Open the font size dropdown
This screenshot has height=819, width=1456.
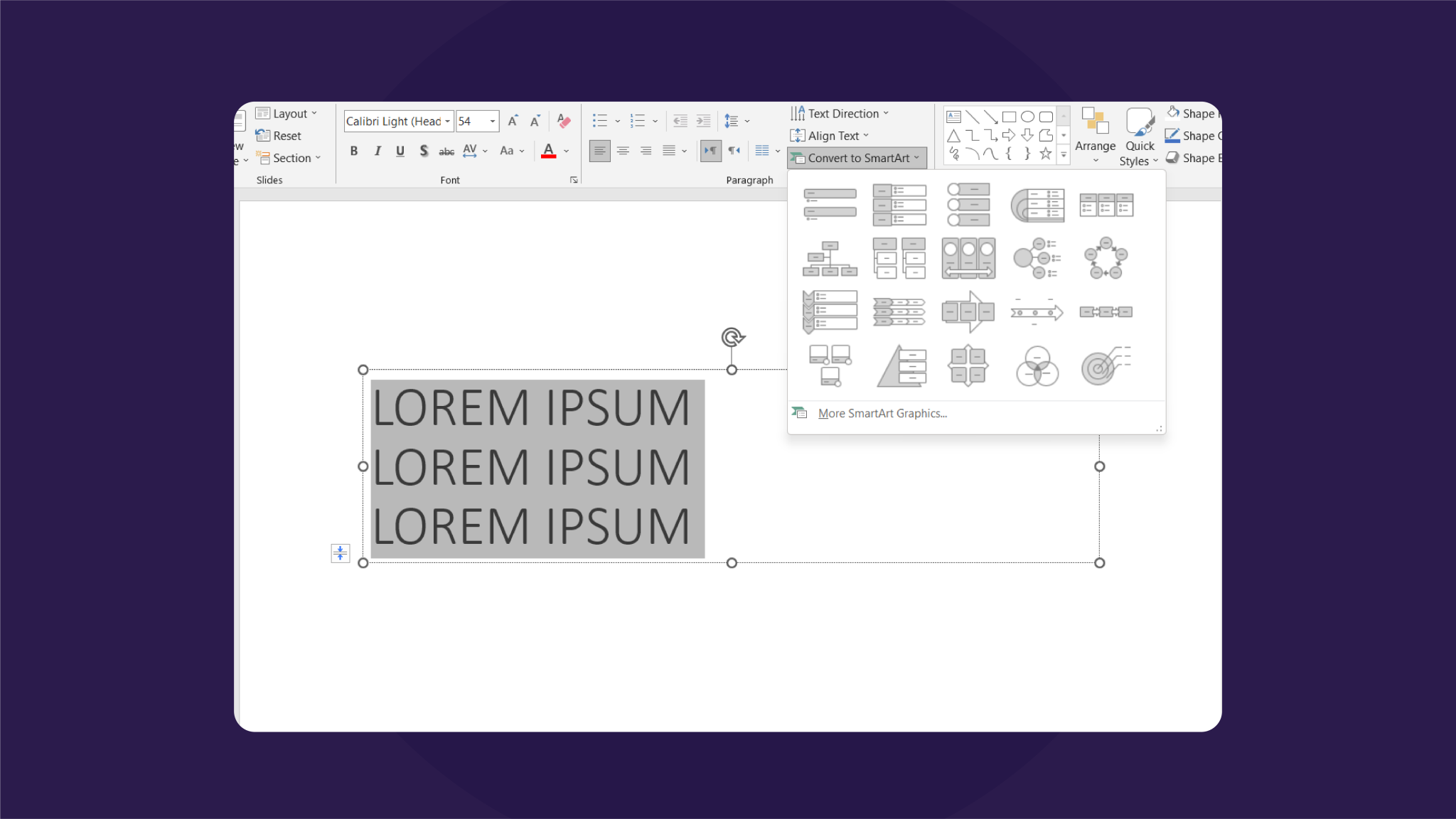pos(492,121)
